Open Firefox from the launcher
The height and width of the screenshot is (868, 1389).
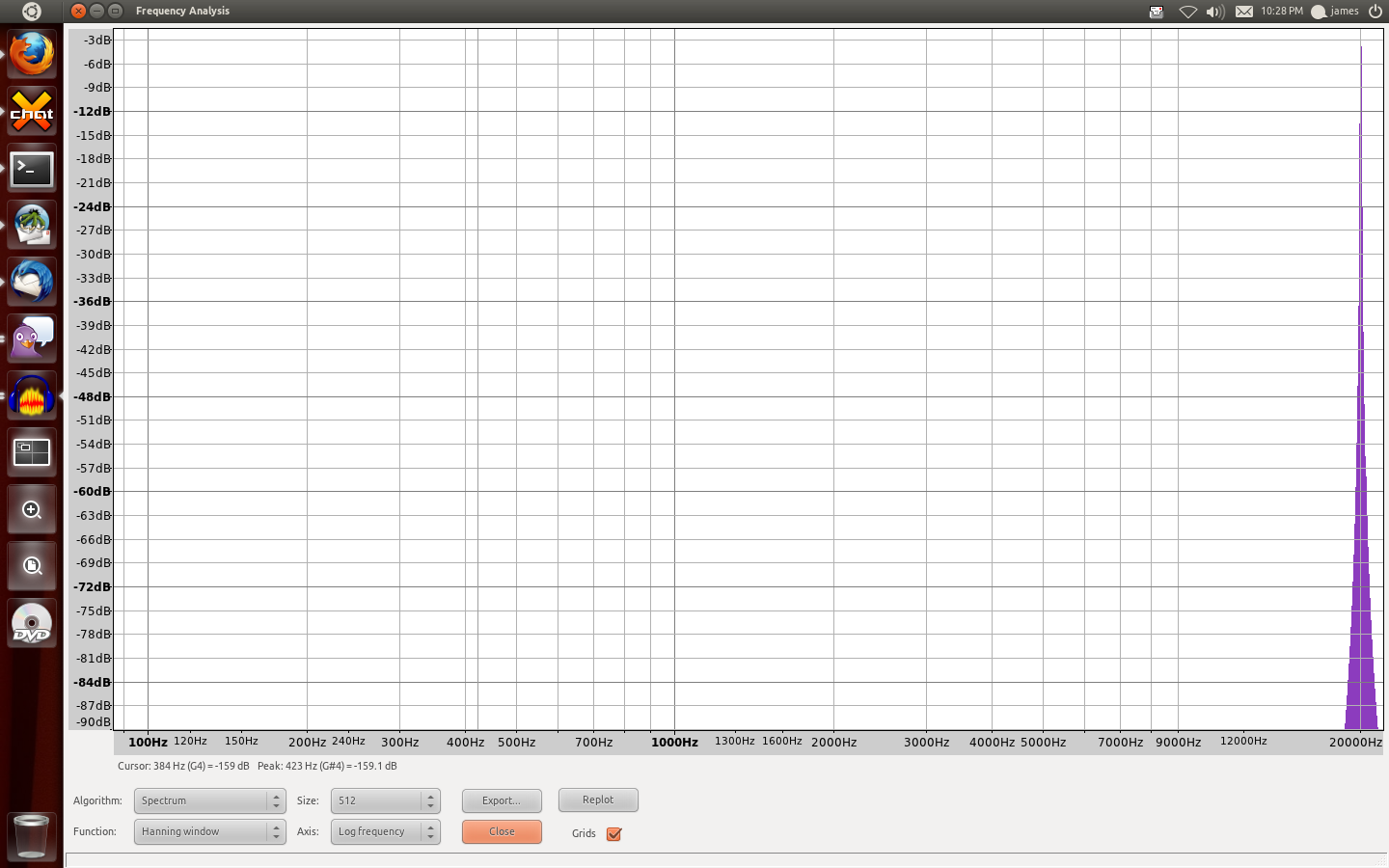(x=32, y=54)
